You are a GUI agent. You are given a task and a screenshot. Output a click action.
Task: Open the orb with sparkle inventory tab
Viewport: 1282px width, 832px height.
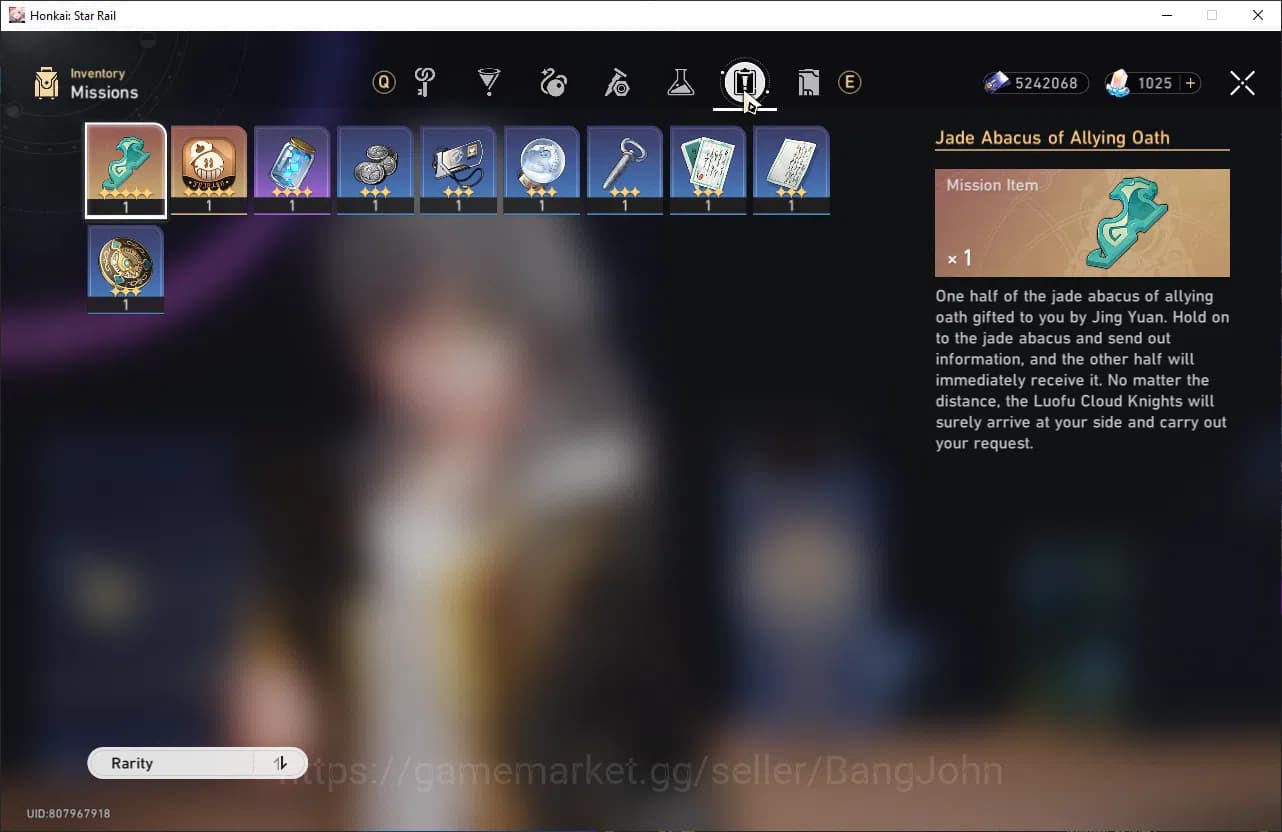(553, 82)
